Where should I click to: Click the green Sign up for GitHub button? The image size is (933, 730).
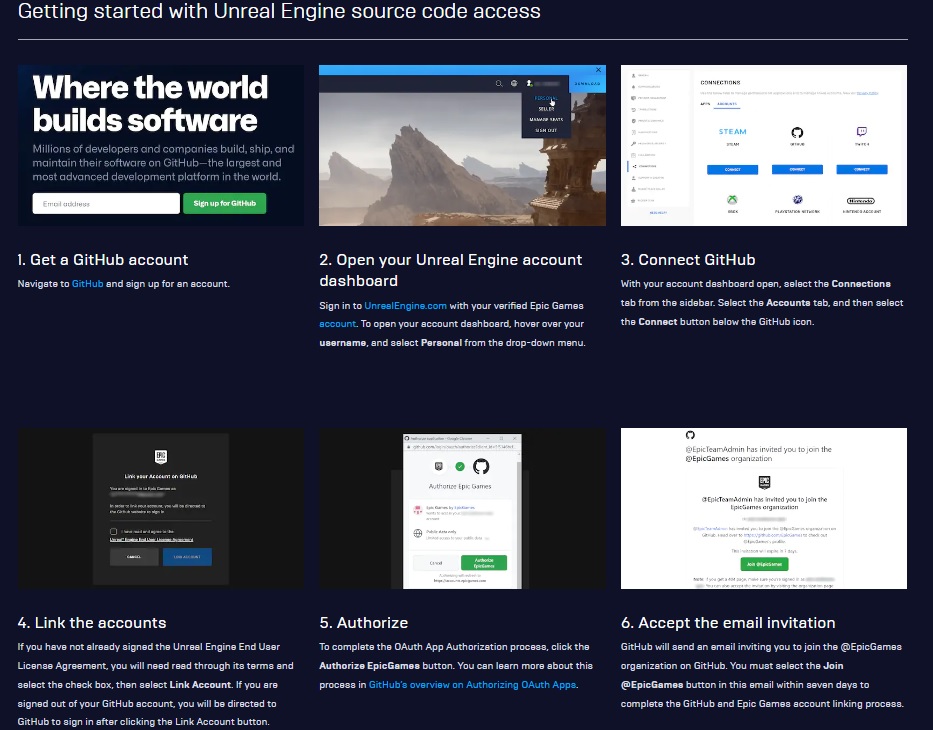click(224, 203)
